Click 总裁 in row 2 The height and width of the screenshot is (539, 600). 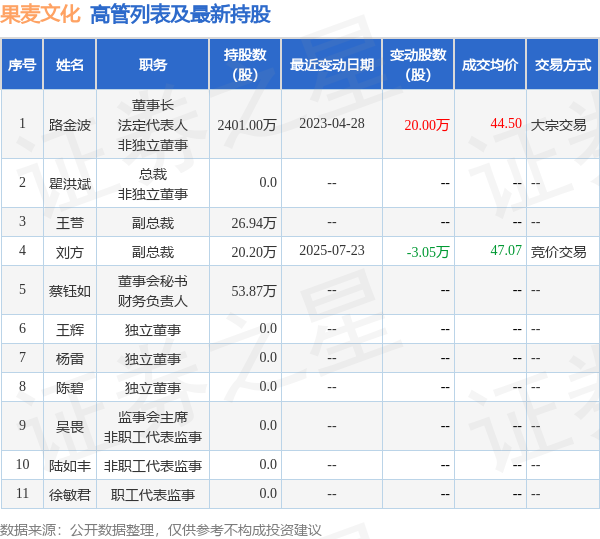point(153,174)
